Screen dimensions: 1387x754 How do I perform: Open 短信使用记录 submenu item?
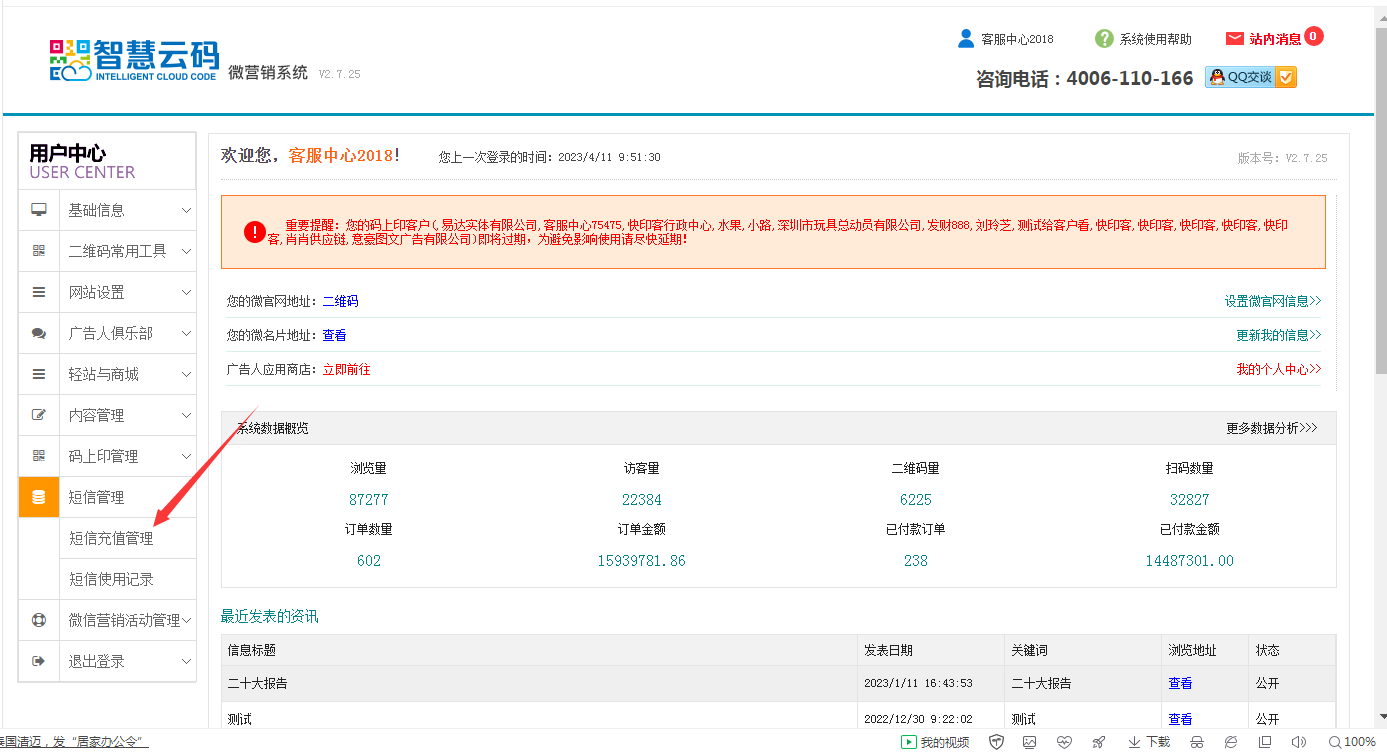111,579
